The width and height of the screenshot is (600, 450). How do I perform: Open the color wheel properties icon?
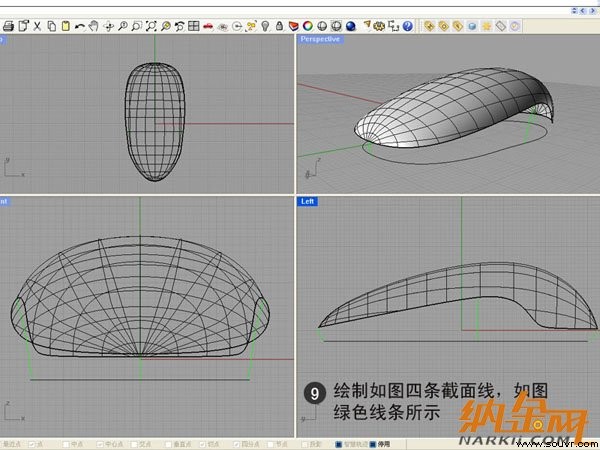click(308, 26)
